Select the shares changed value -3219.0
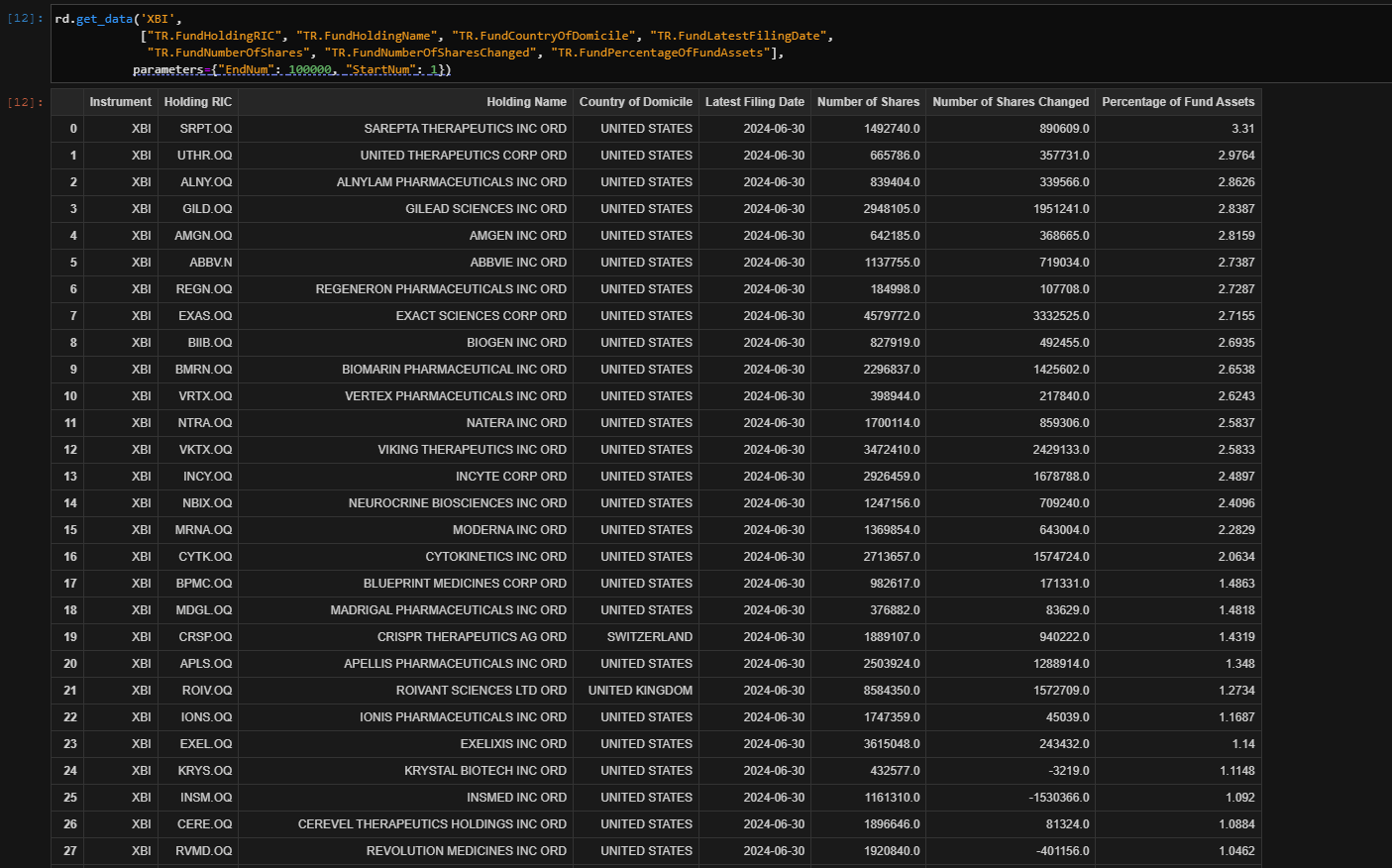This screenshot has height=868, width=1392. [1069, 771]
